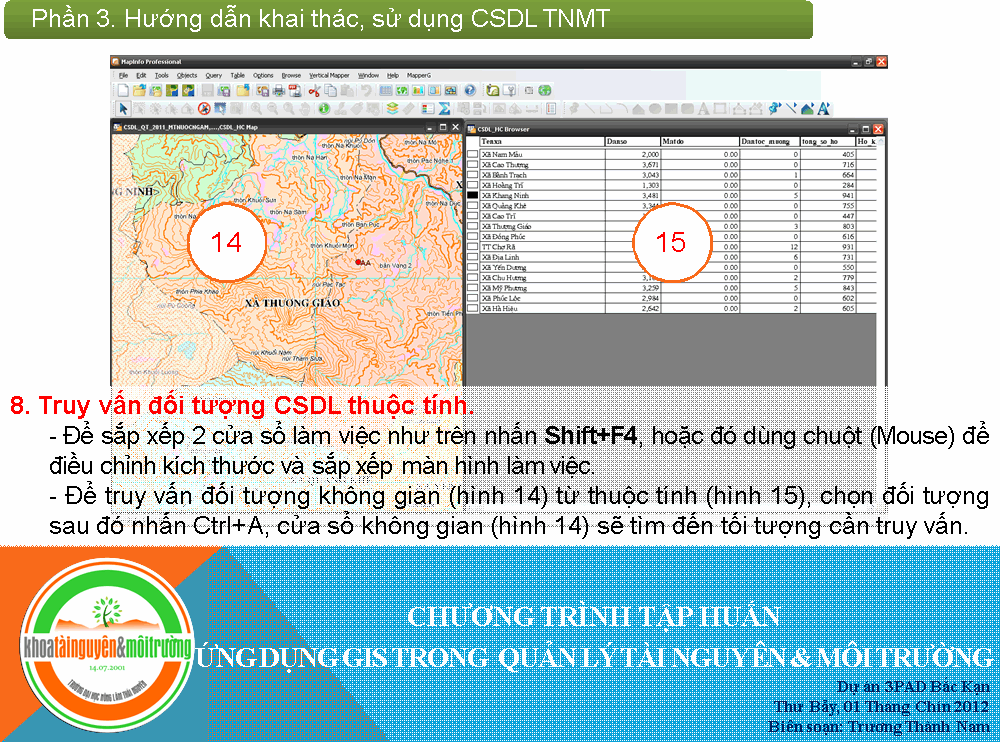
Task: Toggle row selector for TT Chợ Rã
Action: tap(473, 246)
